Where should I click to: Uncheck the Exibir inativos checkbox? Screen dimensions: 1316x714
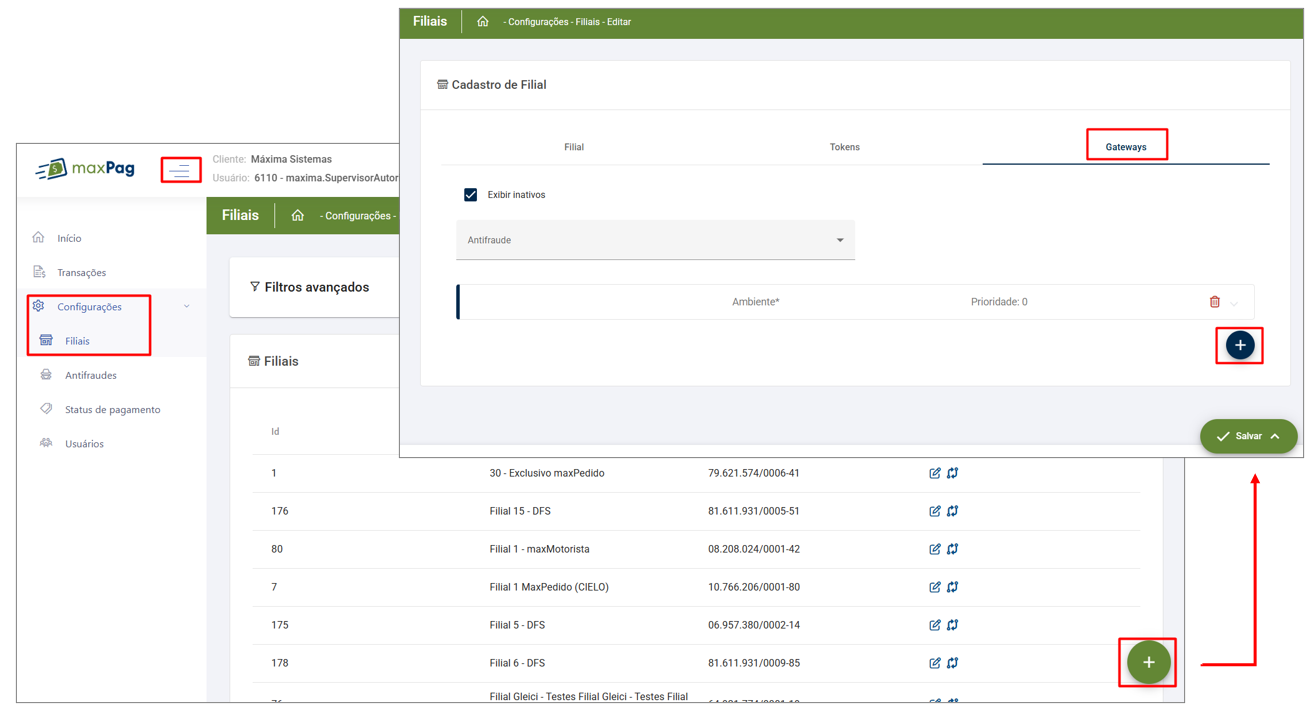click(470, 195)
